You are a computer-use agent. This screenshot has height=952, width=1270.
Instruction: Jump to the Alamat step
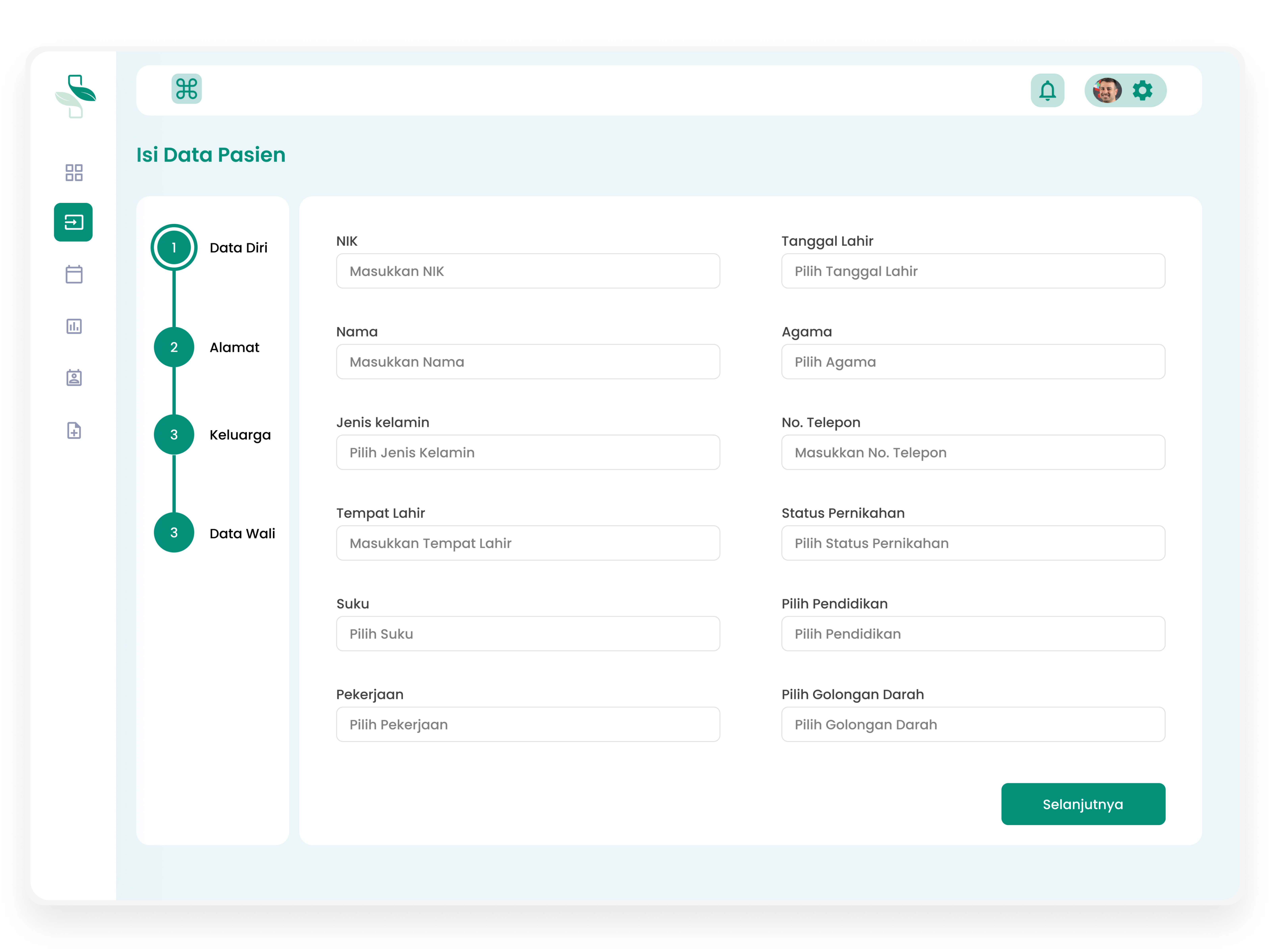tap(174, 347)
